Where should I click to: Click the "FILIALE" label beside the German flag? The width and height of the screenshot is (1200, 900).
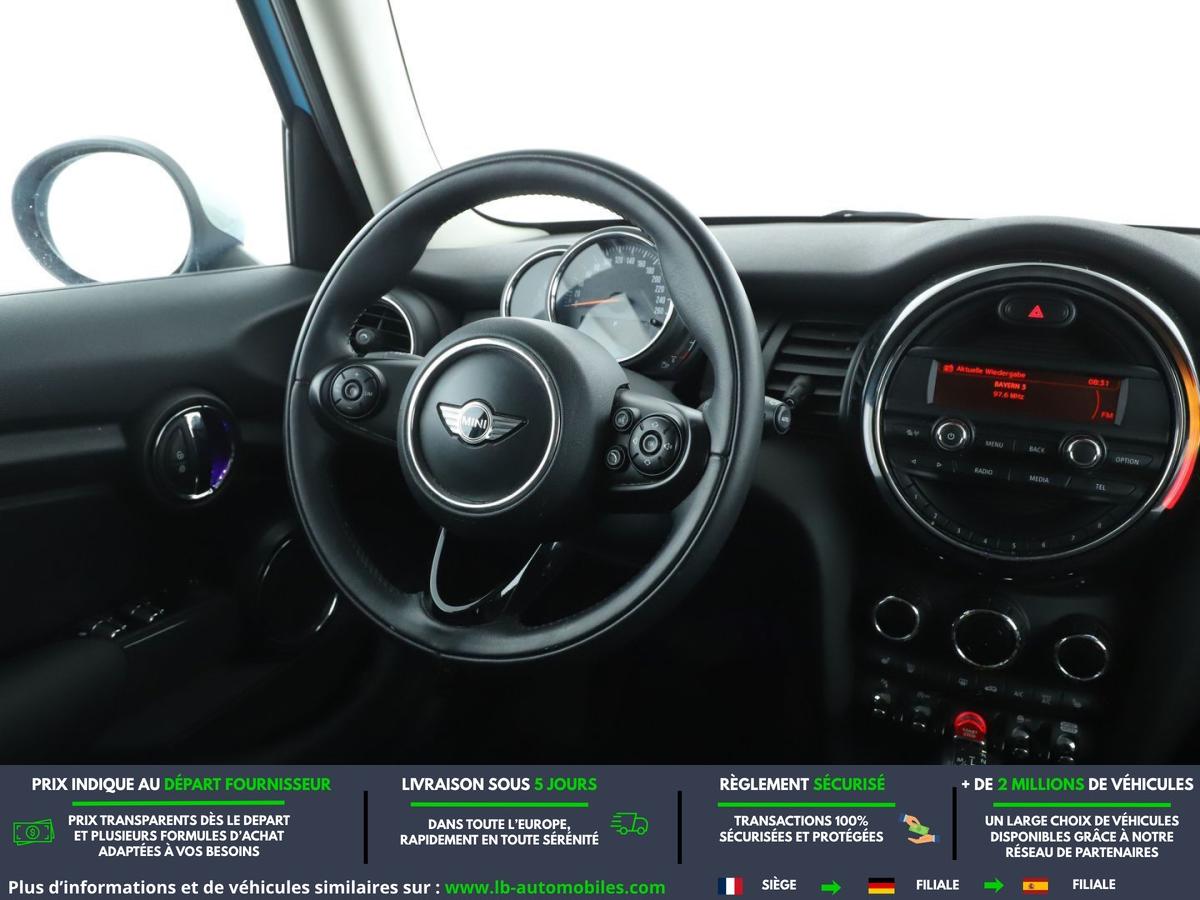point(937,885)
